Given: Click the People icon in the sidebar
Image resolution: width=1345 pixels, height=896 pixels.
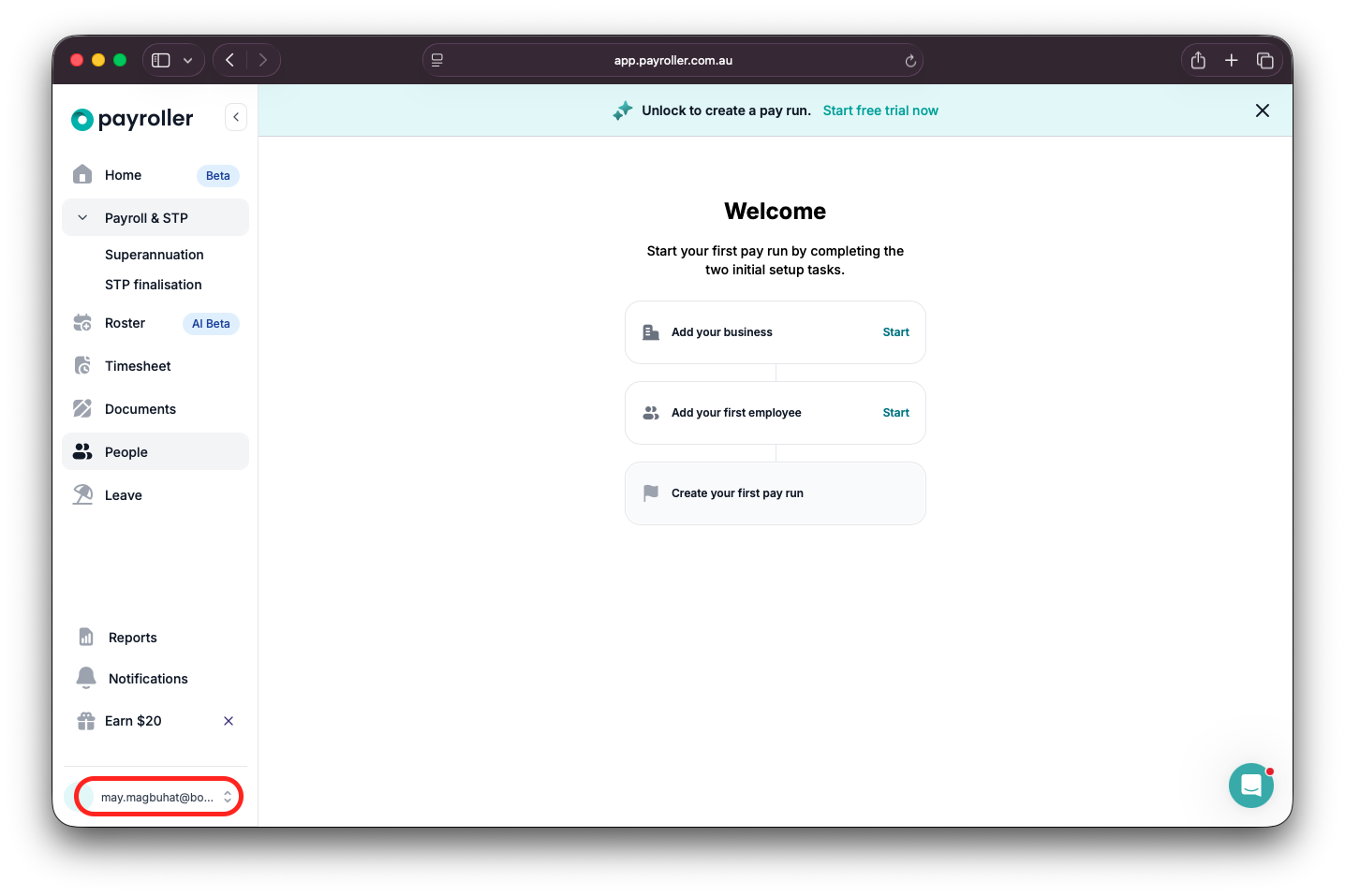Looking at the screenshot, I should pyautogui.click(x=82, y=452).
